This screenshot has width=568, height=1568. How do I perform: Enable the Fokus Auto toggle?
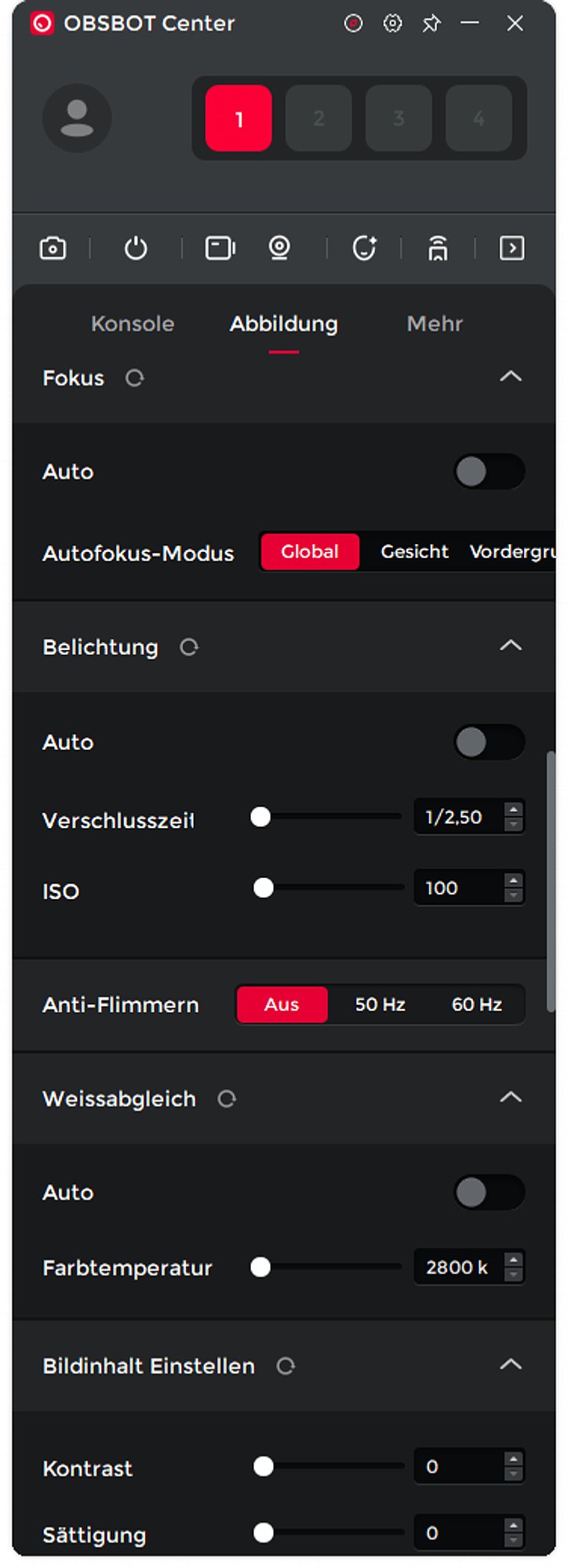pyautogui.click(x=489, y=472)
